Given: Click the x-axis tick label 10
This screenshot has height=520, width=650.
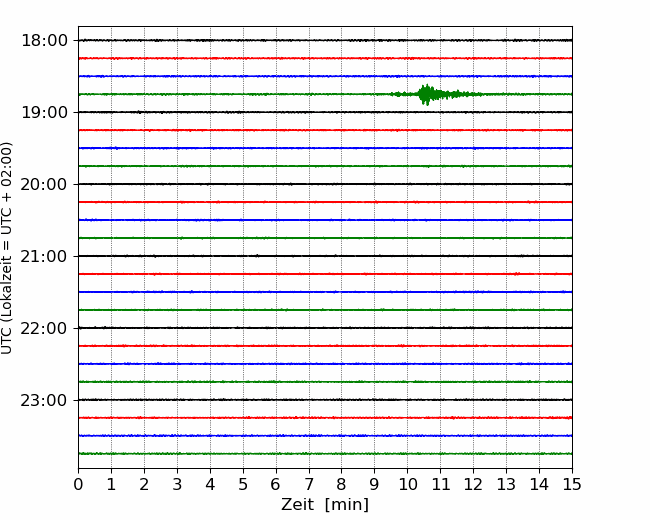Looking at the screenshot, I should click(x=407, y=484).
